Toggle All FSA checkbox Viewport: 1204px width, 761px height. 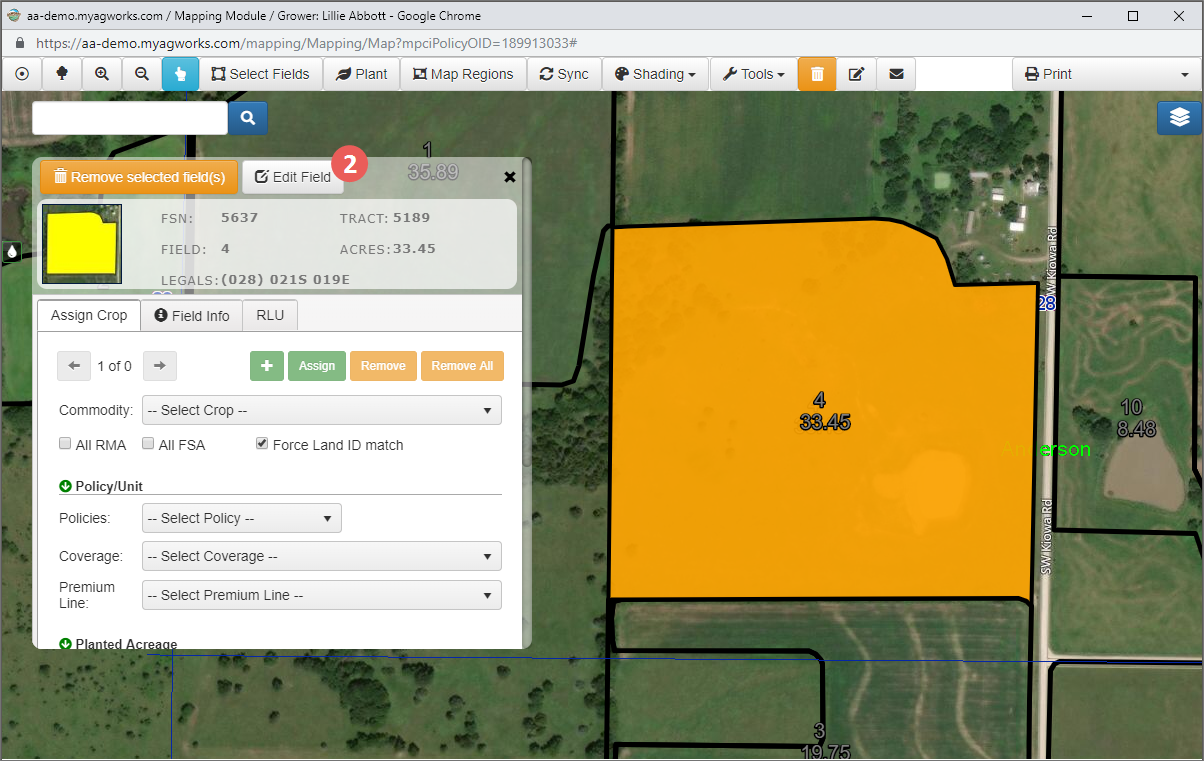click(148, 444)
